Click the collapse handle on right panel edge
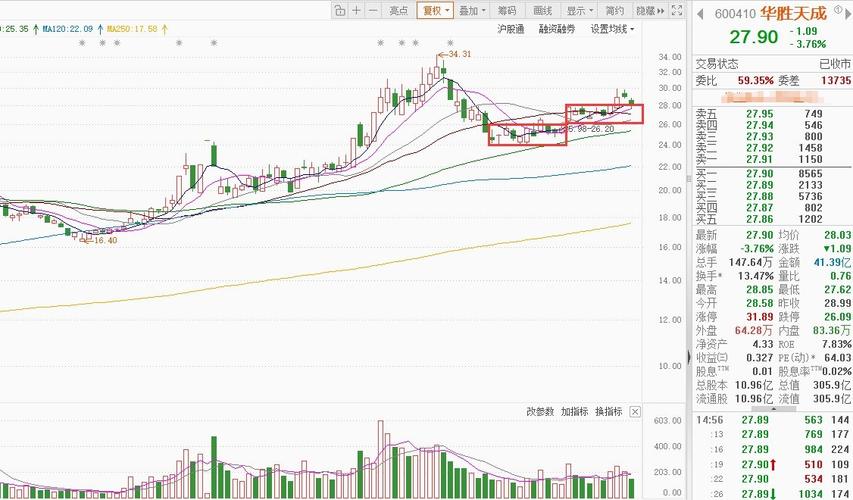Viewport: 853px width, 500px height. pos(690,357)
